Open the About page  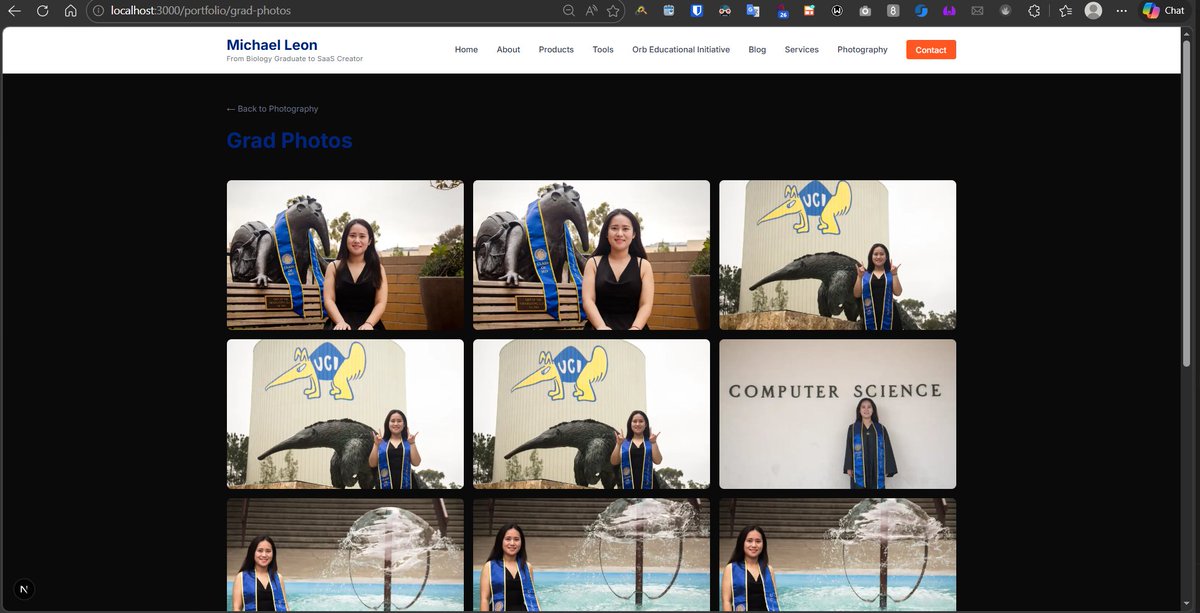pos(508,50)
